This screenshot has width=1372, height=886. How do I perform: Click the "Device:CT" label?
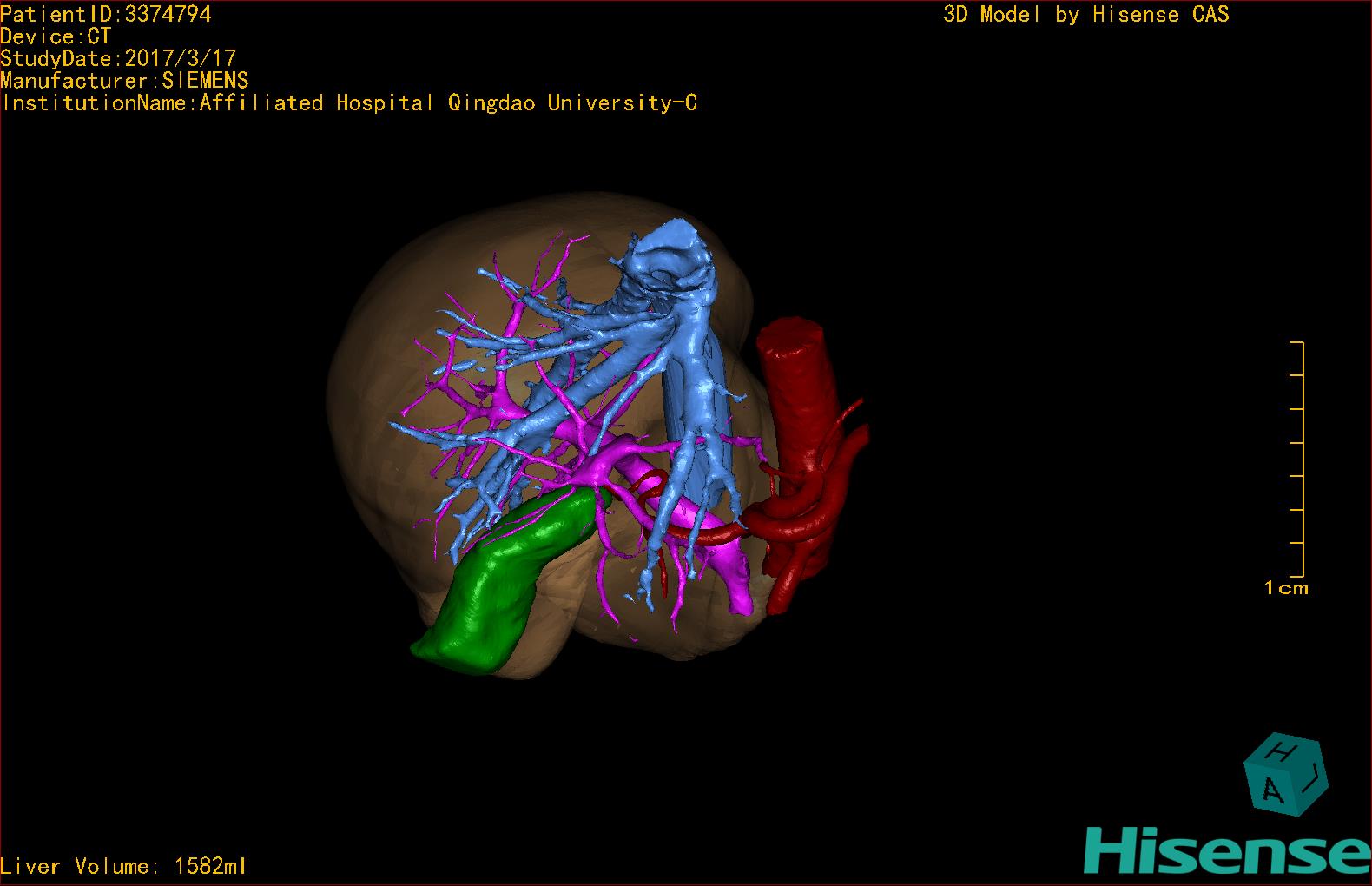point(56,36)
